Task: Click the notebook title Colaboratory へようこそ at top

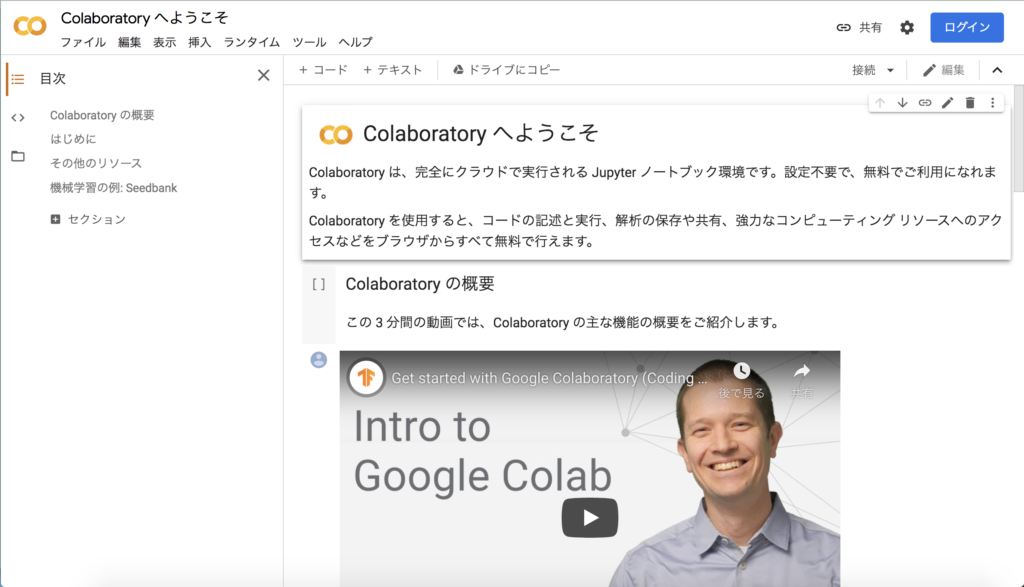Action: click(144, 18)
